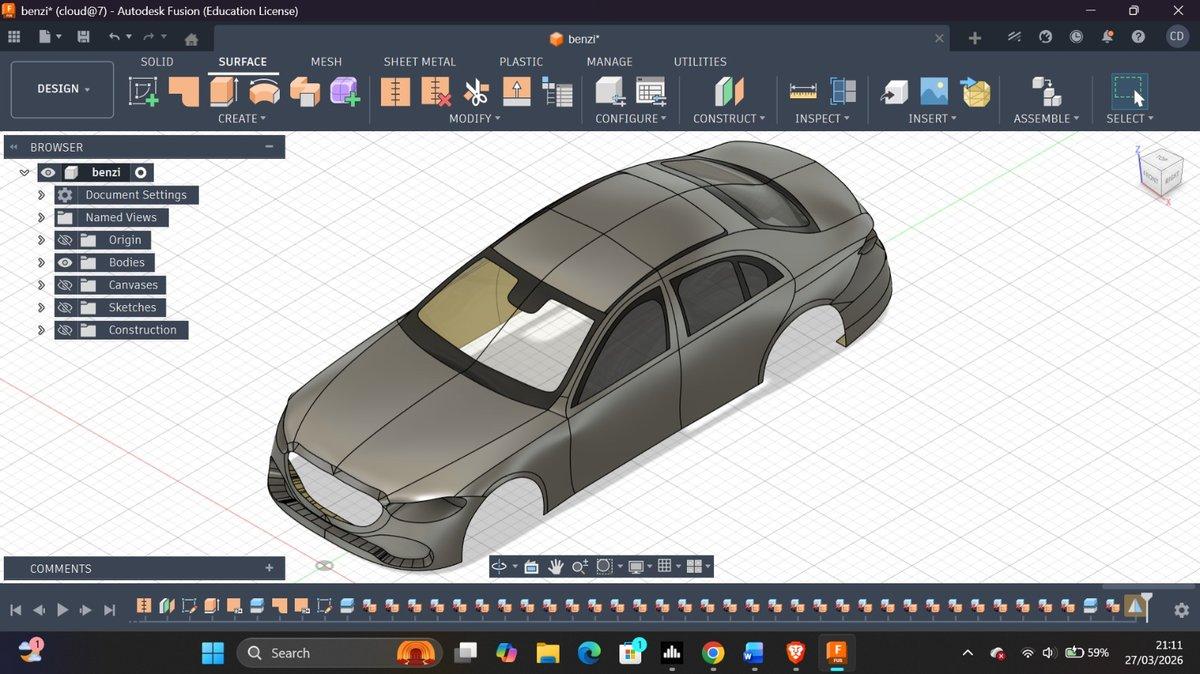Switch to the UTILITIES tab

700,61
